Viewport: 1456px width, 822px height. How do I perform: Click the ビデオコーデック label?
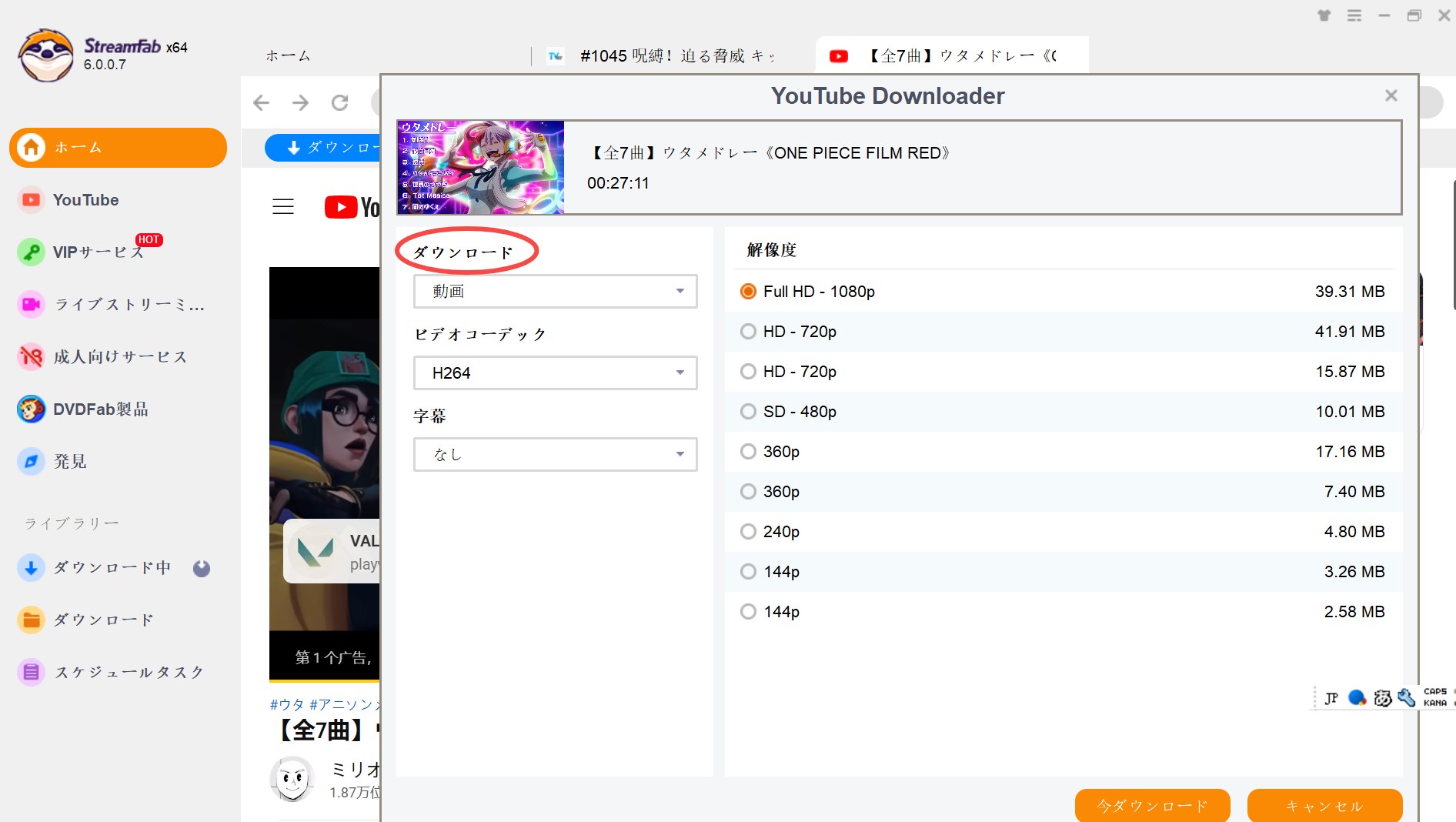[480, 334]
